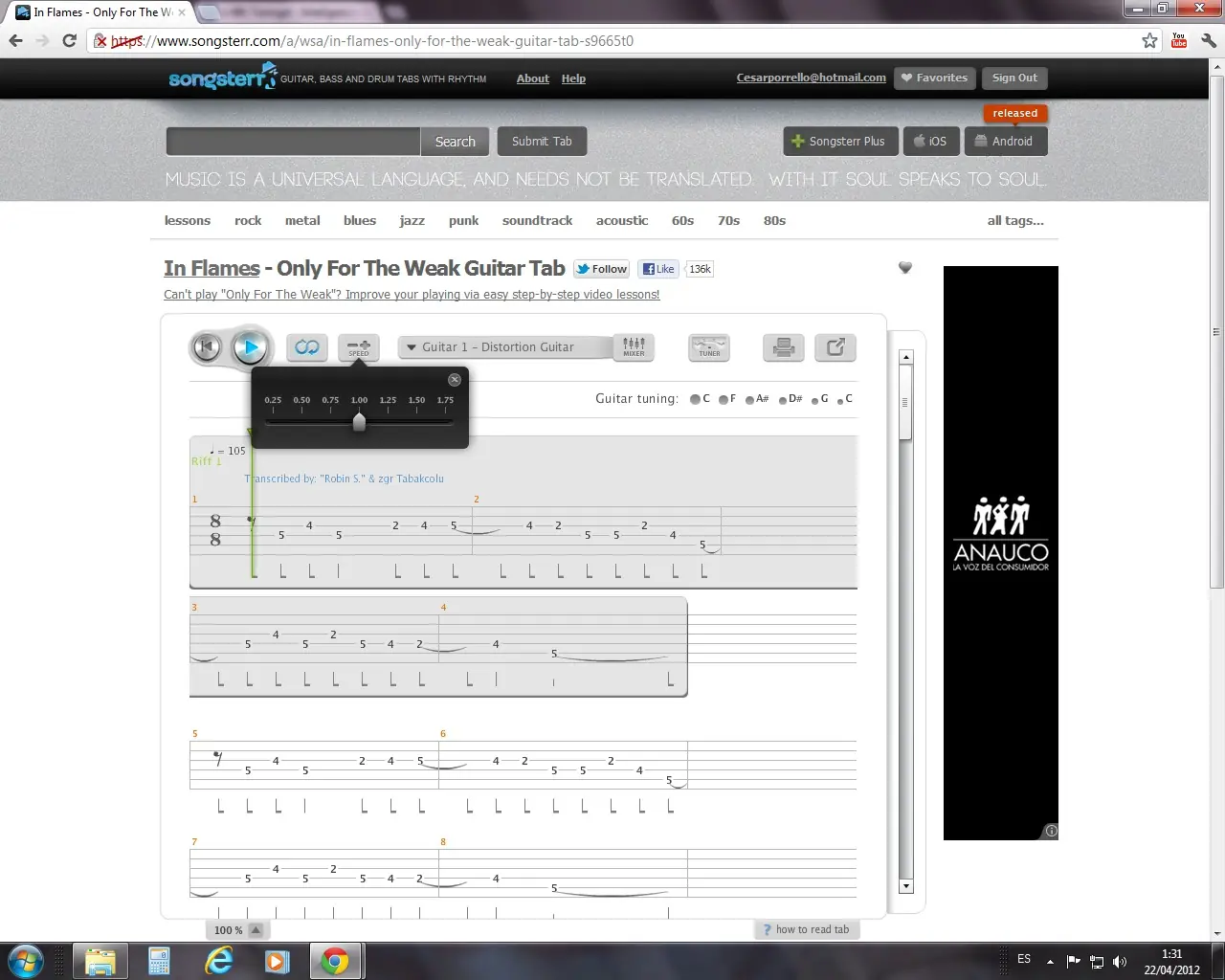Open Windows Explorer from taskbar
The width and height of the screenshot is (1225, 980).
[x=100, y=961]
